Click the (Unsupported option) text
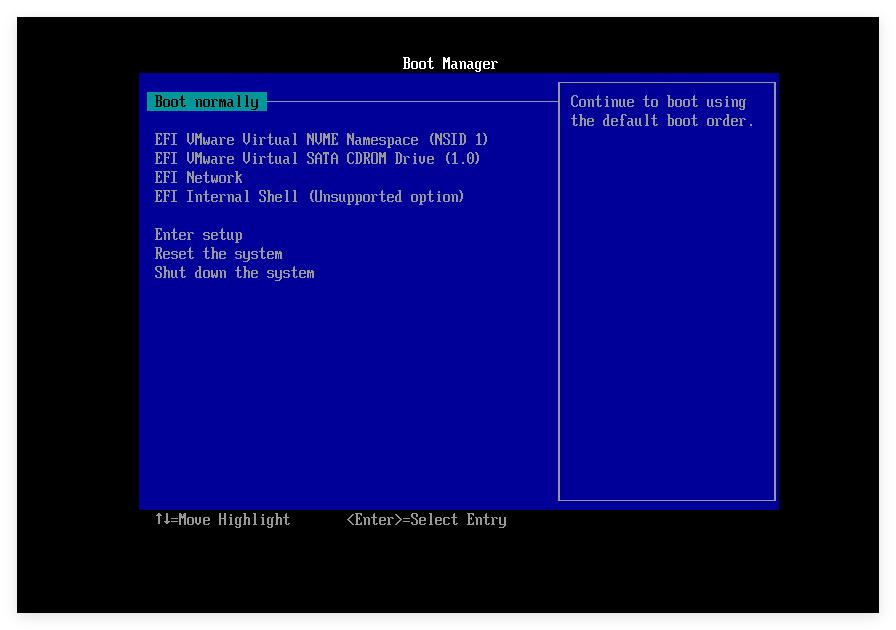896x630 pixels. (x=386, y=197)
